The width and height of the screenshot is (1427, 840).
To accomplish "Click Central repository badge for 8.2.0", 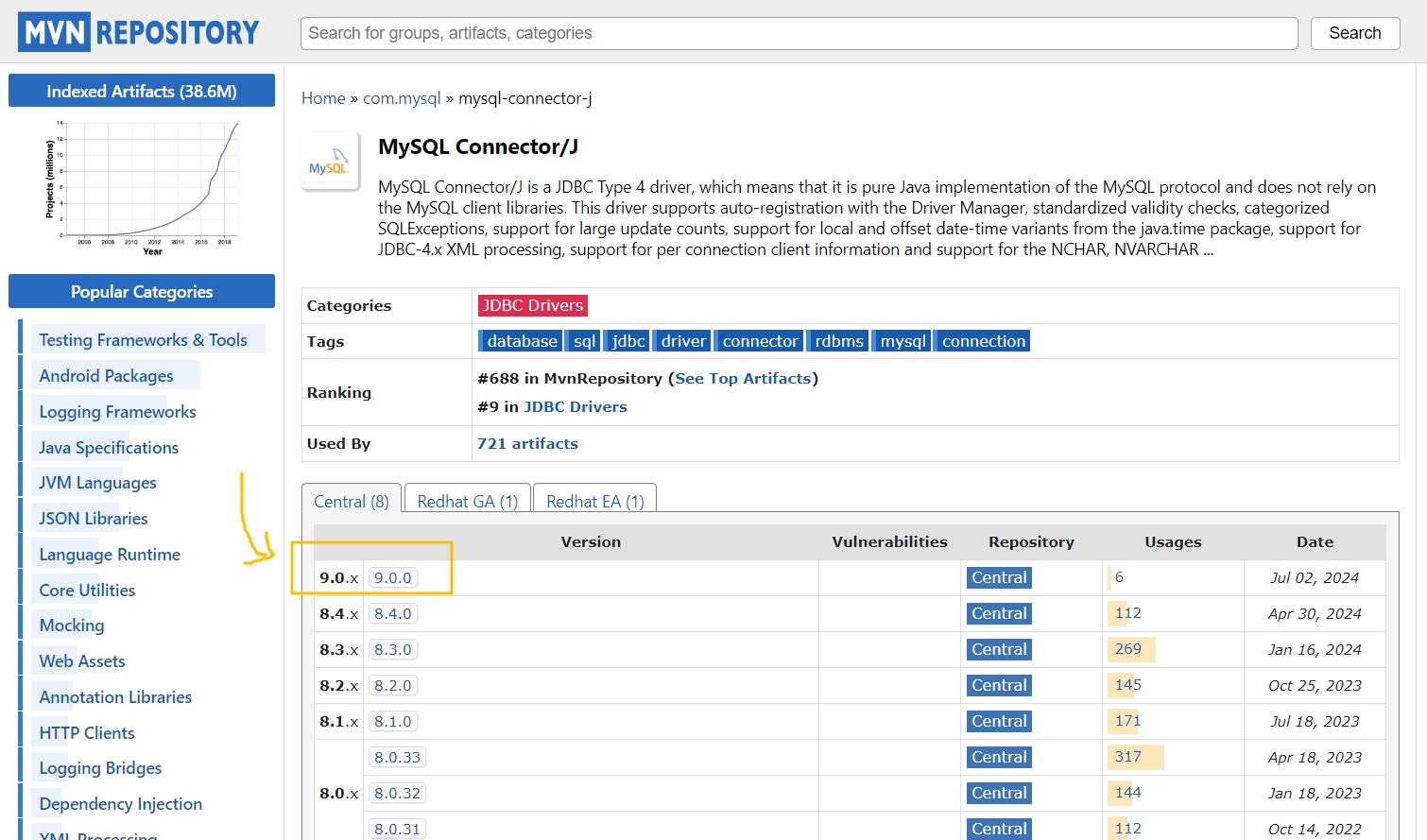I will click(999, 685).
